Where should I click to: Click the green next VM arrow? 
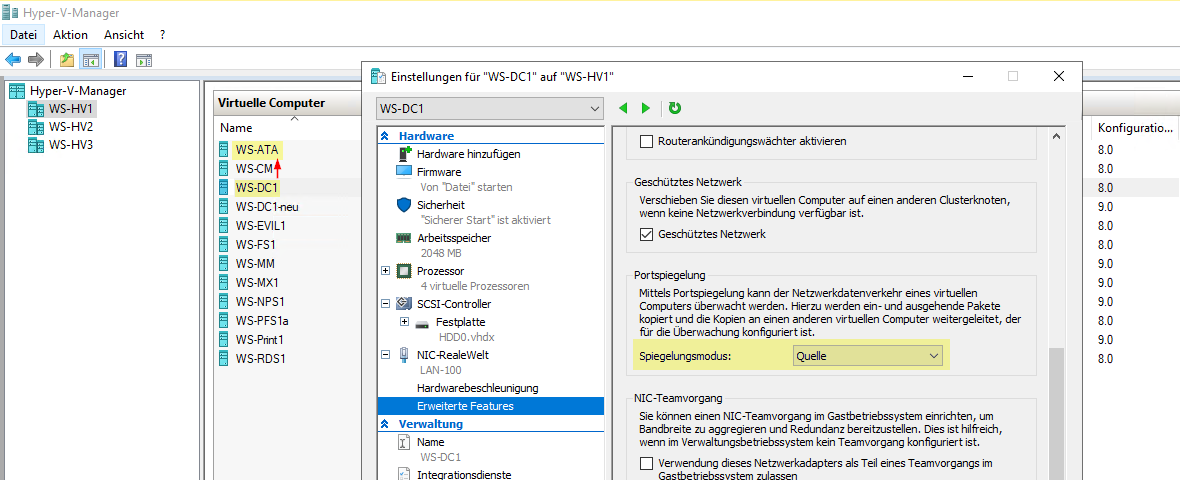pos(646,108)
